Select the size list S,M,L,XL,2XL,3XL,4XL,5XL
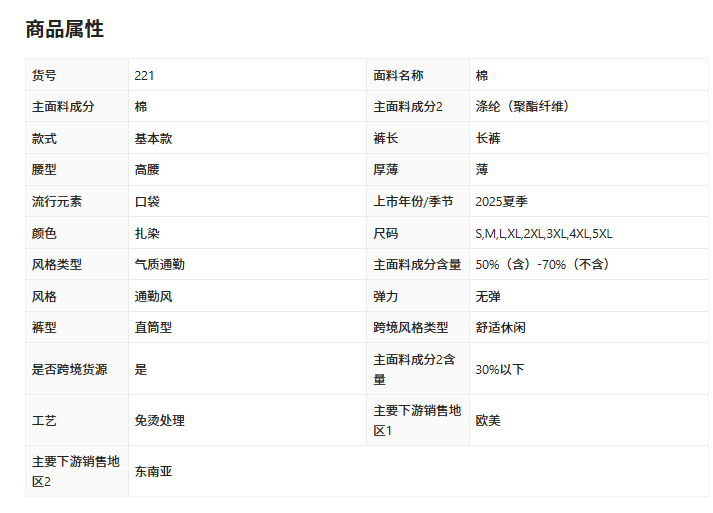Screen dimensions: 713x513 [543, 233]
